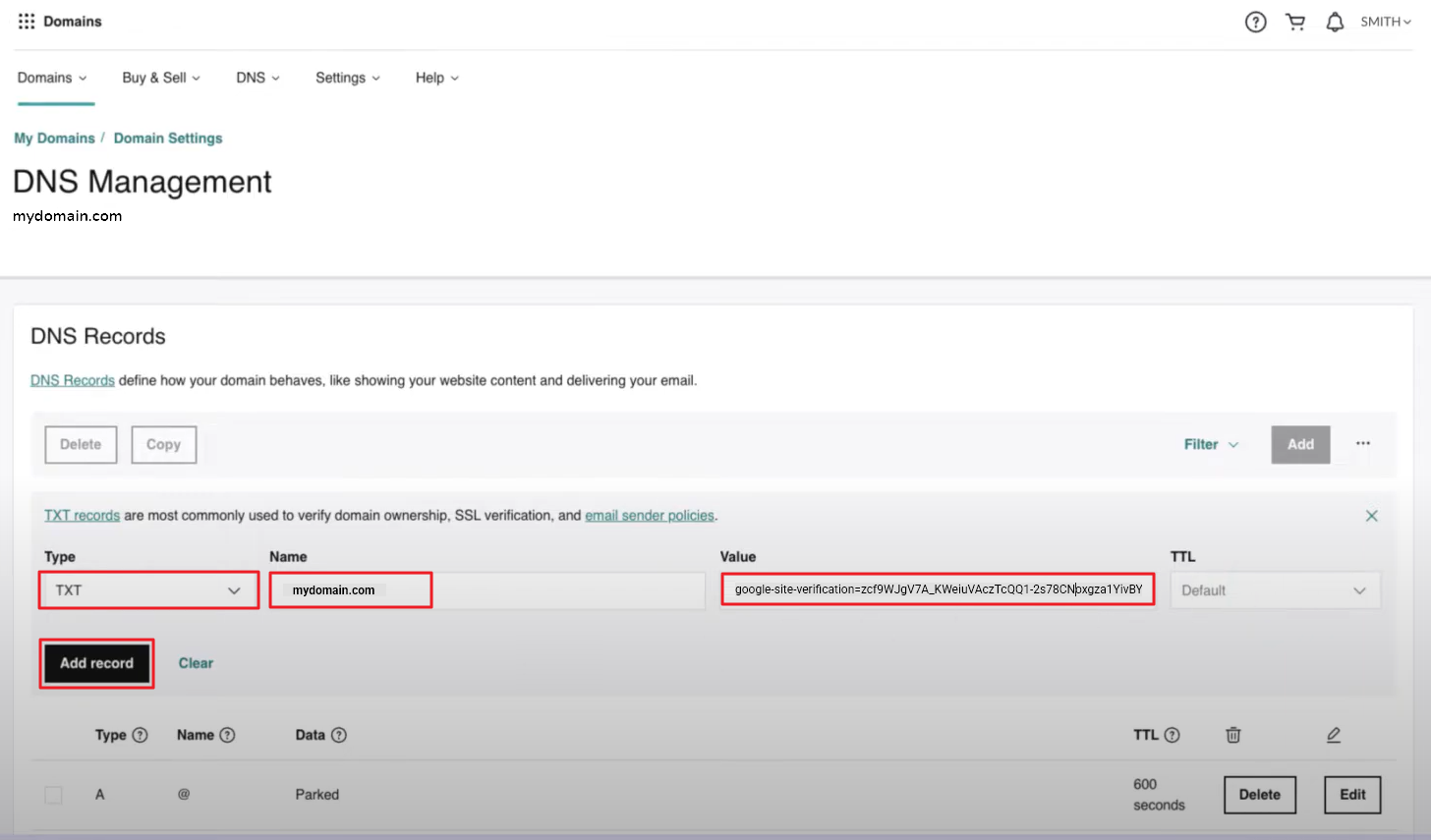
Task: Check notifications via the bell icon
Action: pos(1335,21)
